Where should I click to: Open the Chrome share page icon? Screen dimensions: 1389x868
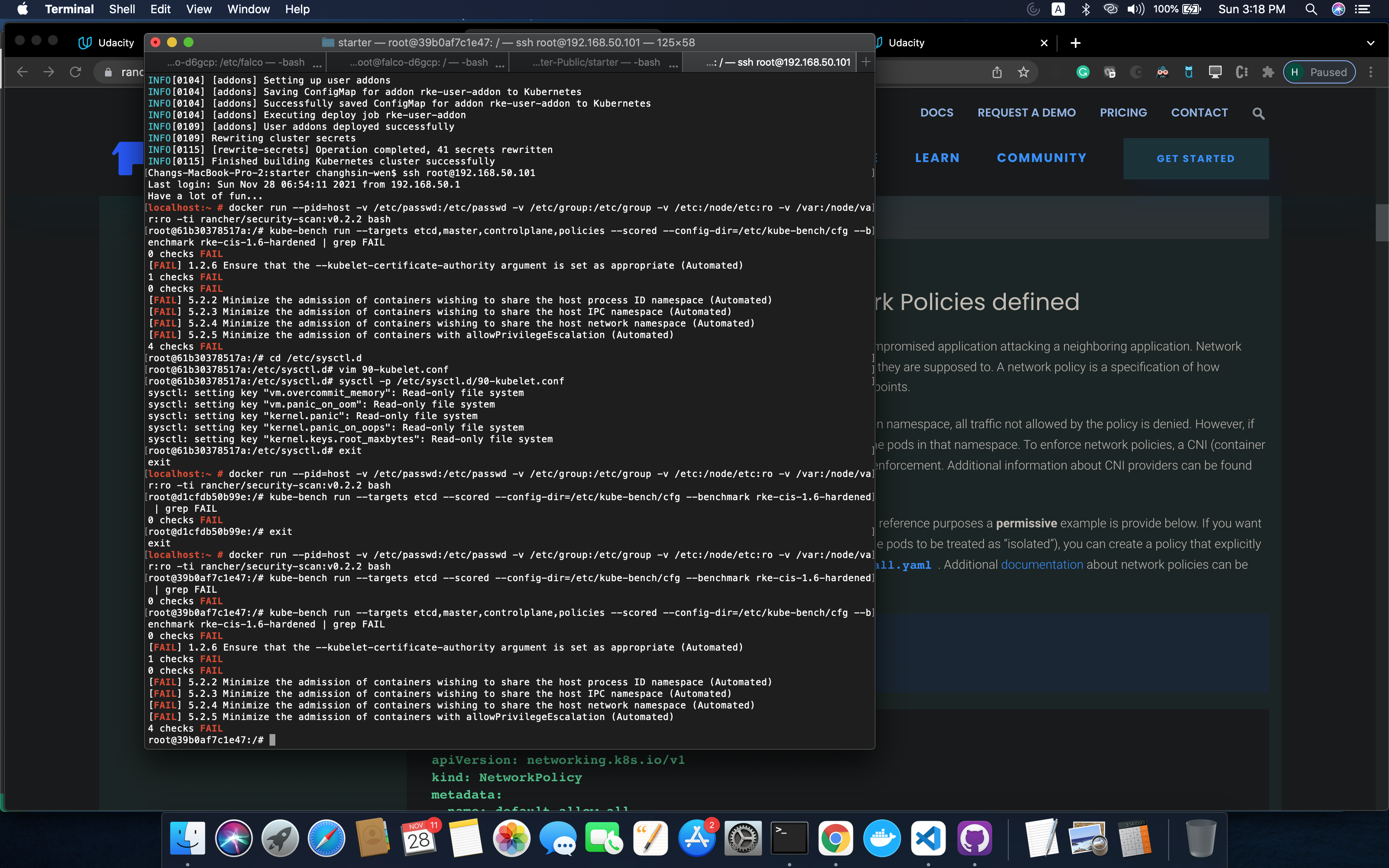click(997, 72)
